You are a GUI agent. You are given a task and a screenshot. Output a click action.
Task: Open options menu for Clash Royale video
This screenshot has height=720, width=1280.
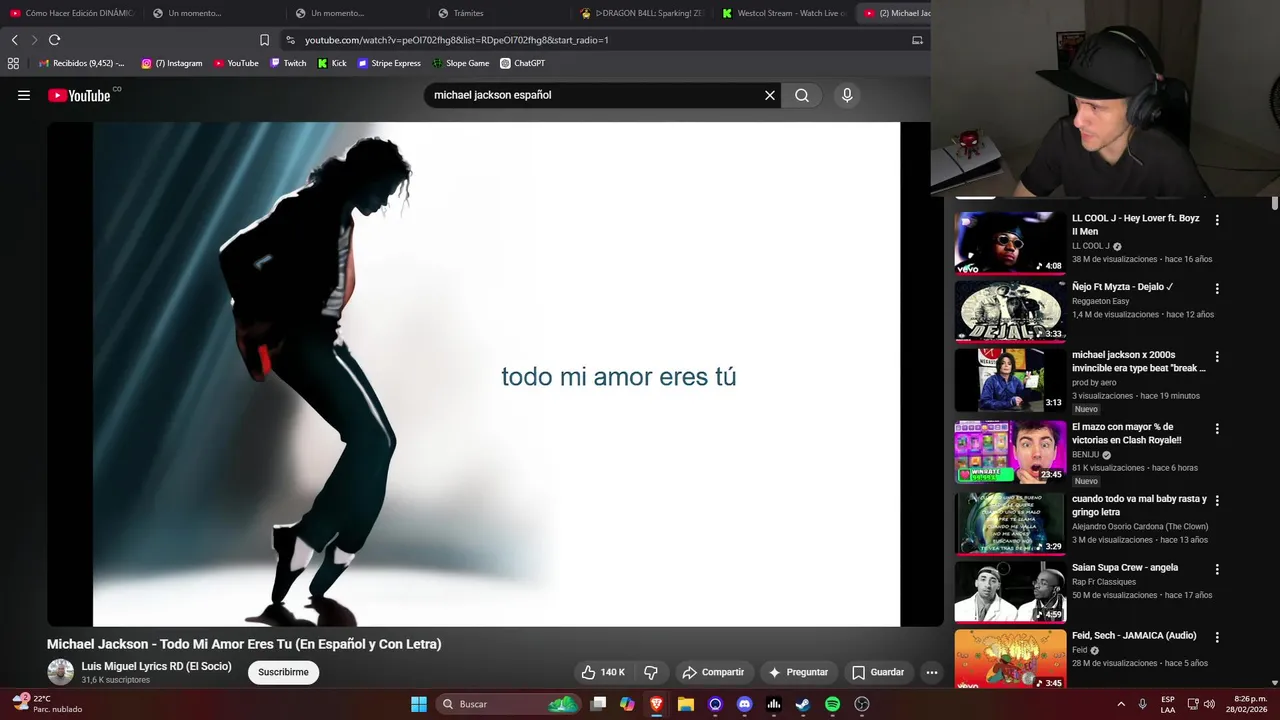1217,429
